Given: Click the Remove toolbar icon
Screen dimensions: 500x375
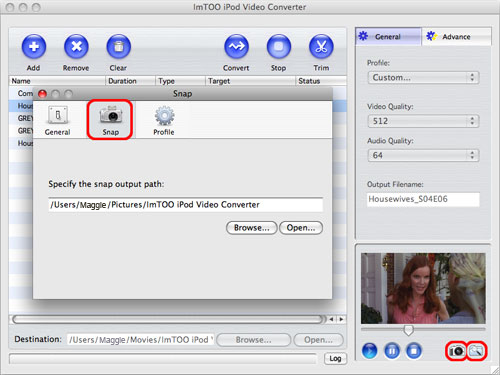Looking at the screenshot, I should (76, 47).
